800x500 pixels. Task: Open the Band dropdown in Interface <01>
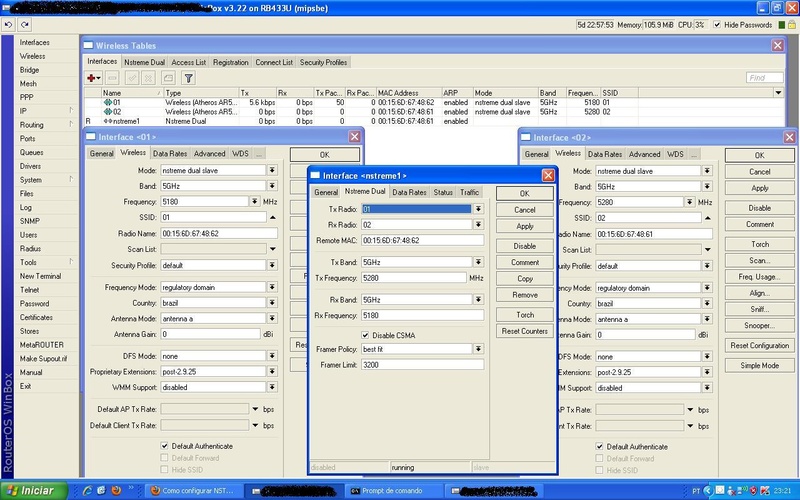(x=272, y=186)
